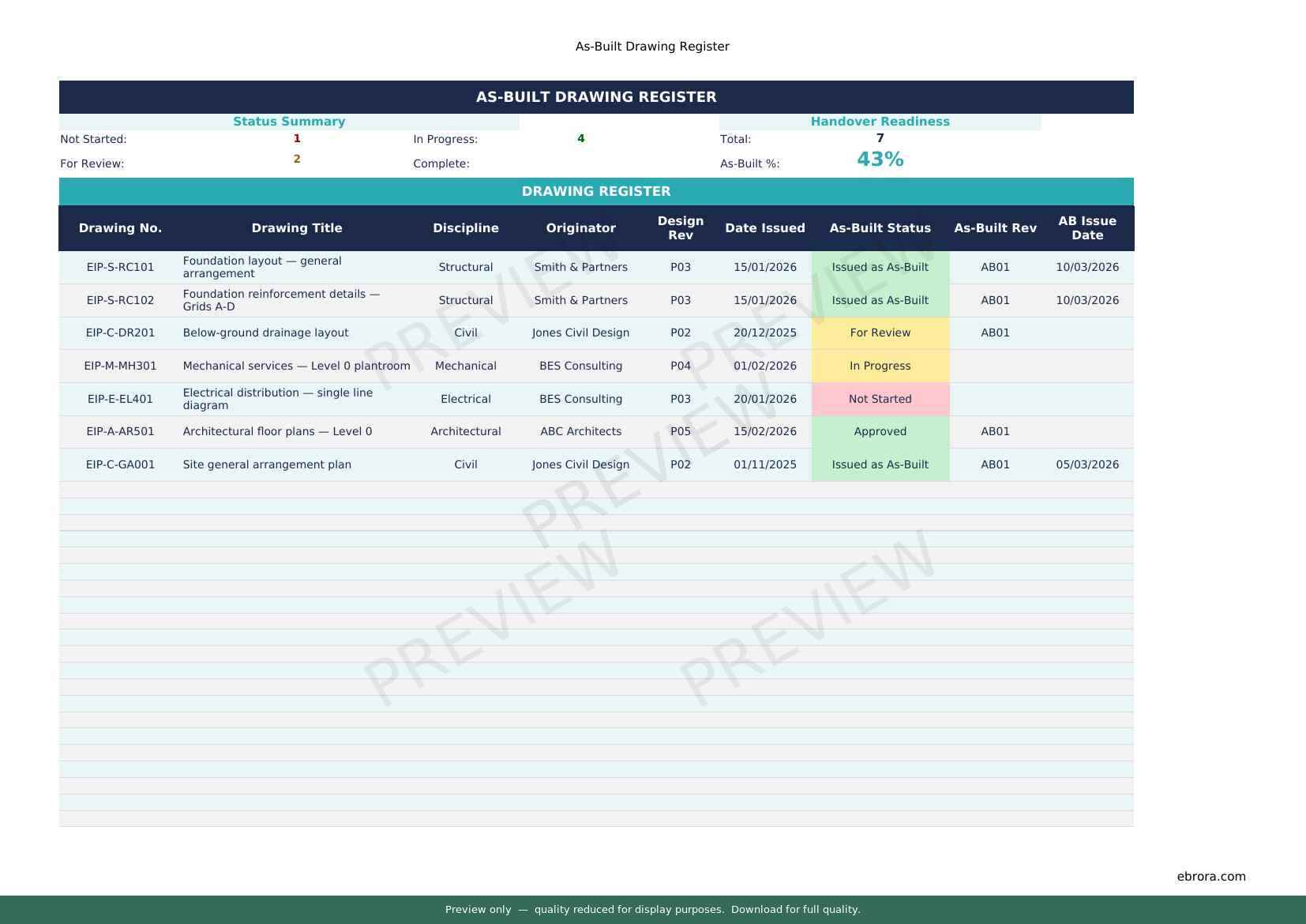Select the 43% As-Built percentage value
This screenshot has width=1306, height=924.
tap(880, 160)
